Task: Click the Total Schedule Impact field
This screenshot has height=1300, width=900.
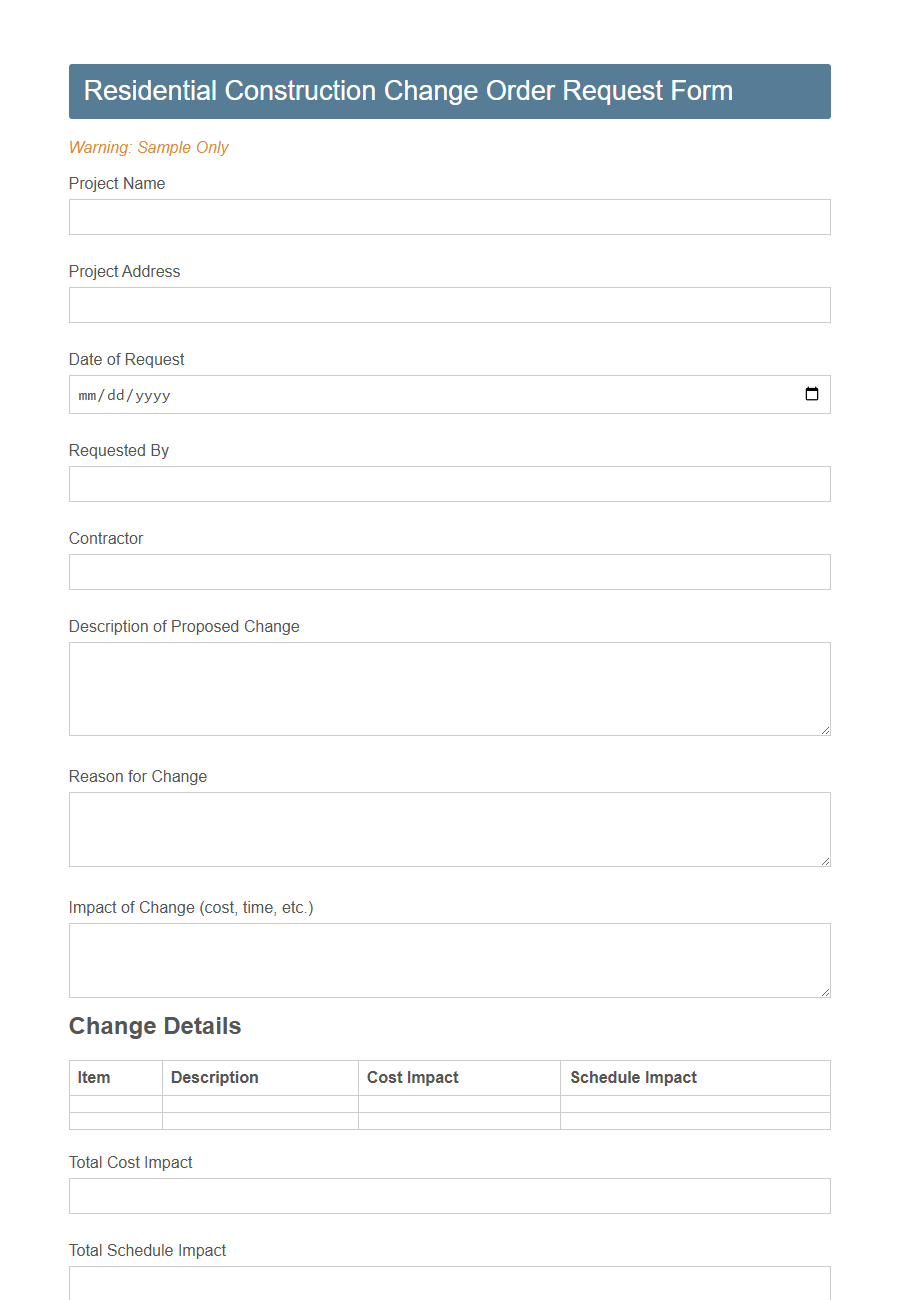Action: point(449,1284)
